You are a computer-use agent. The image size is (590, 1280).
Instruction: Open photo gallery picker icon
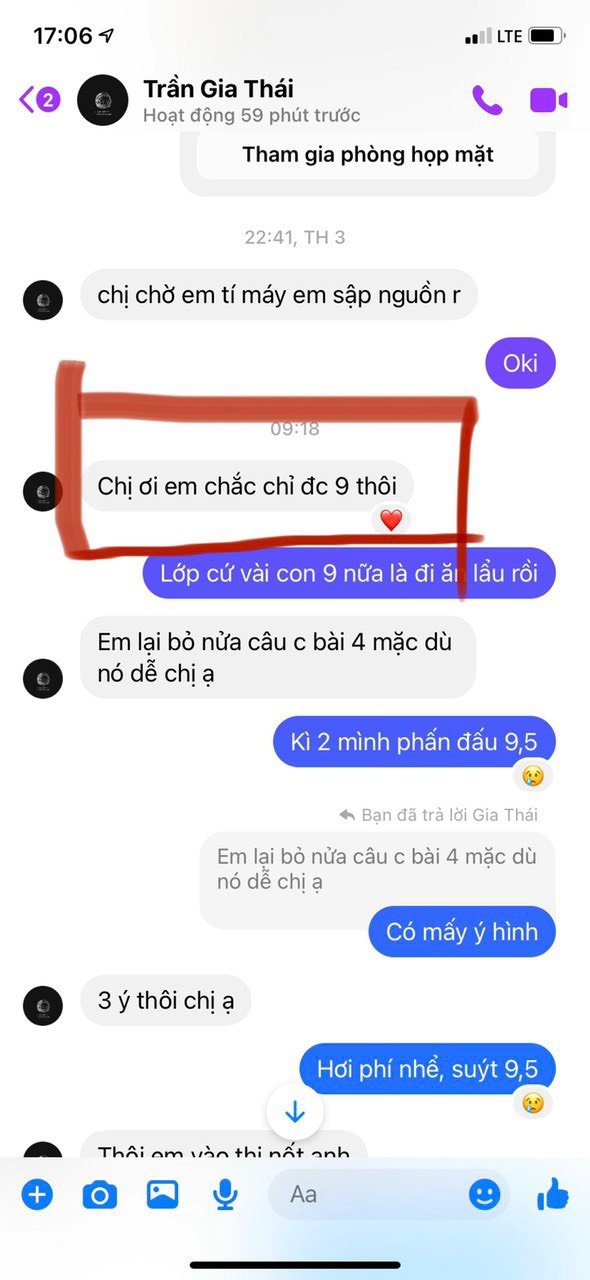[162, 1194]
